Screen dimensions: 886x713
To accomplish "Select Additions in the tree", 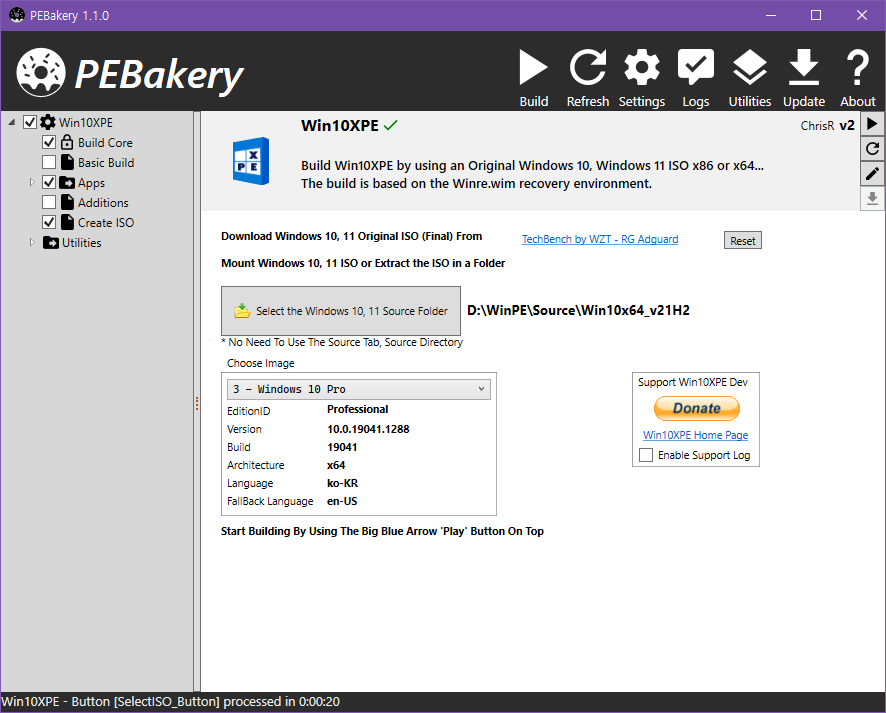I will pyautogui.click(x=103, y=203).
